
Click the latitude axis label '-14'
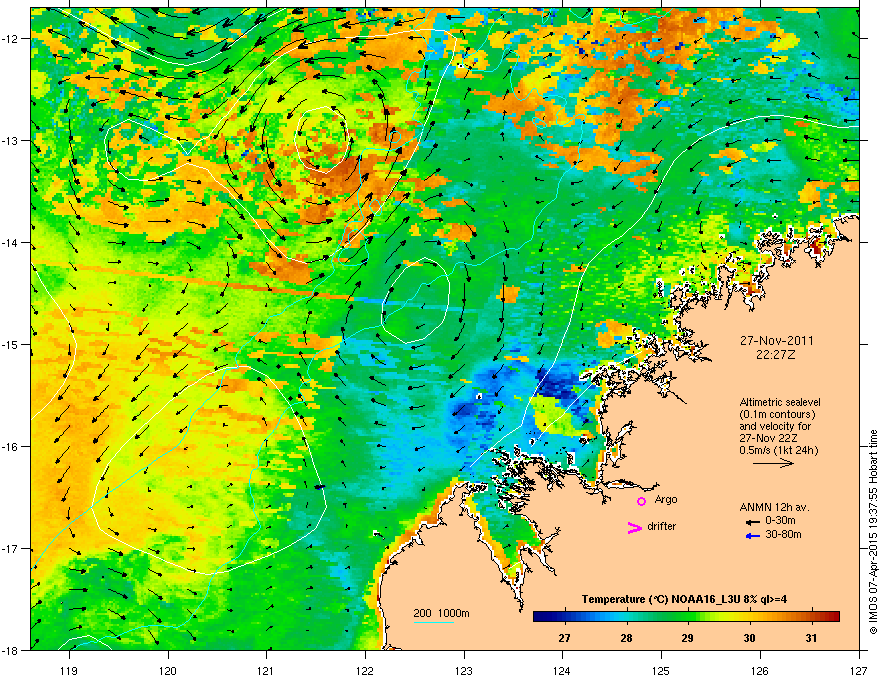[11, 242]
